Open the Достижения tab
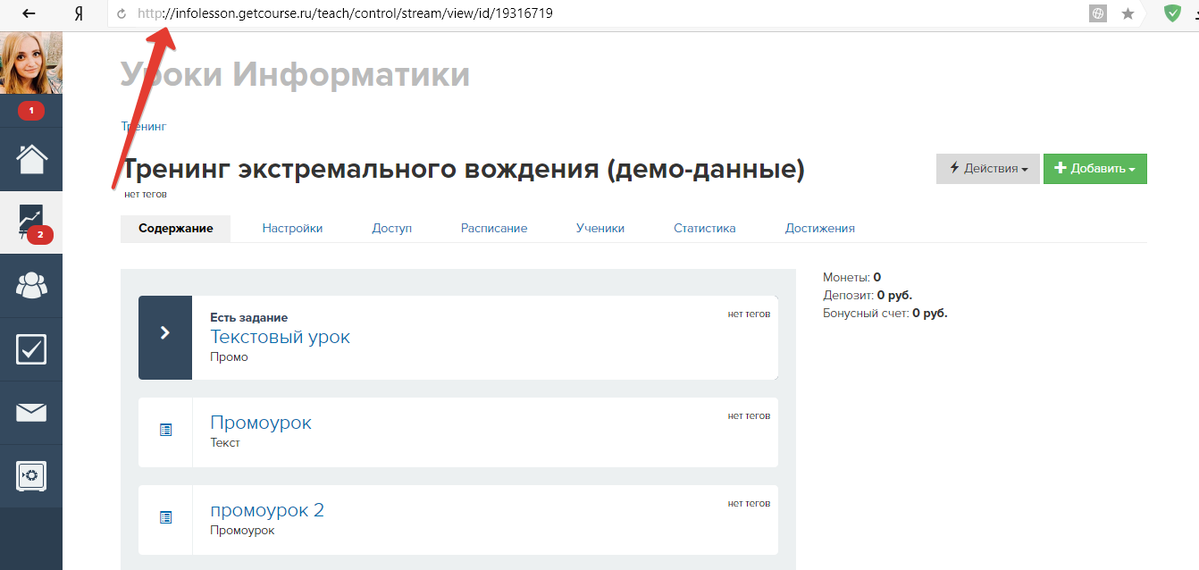Screen dimensions: 1199x570 pyautogui.click(x=820, y=228)
